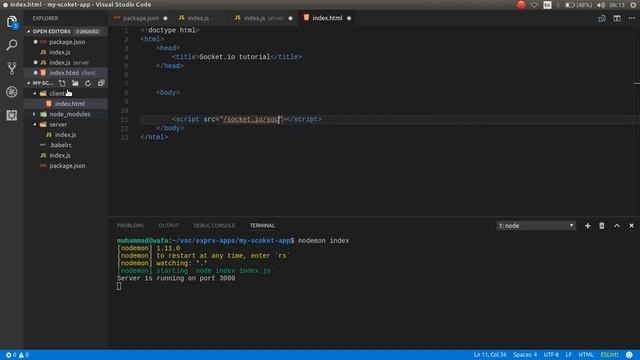Click New Folder icon in project header
Image resolution: width=640 pixels, height=360 pixels.
tap(75, 83)
